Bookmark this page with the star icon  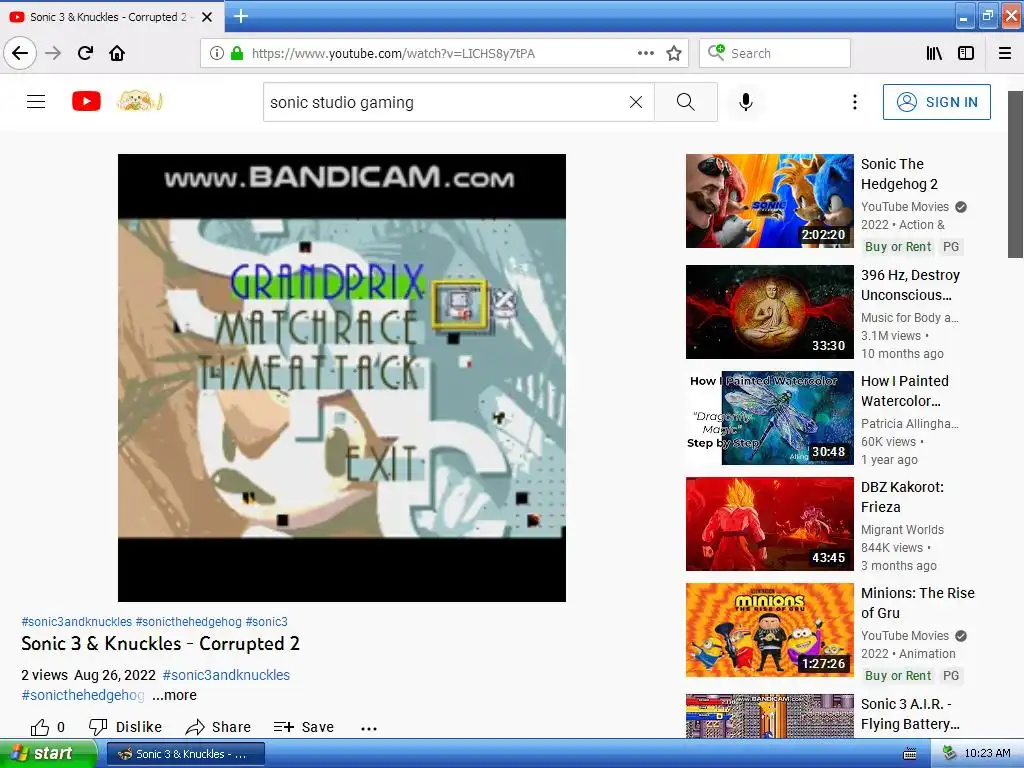[674, 53]
